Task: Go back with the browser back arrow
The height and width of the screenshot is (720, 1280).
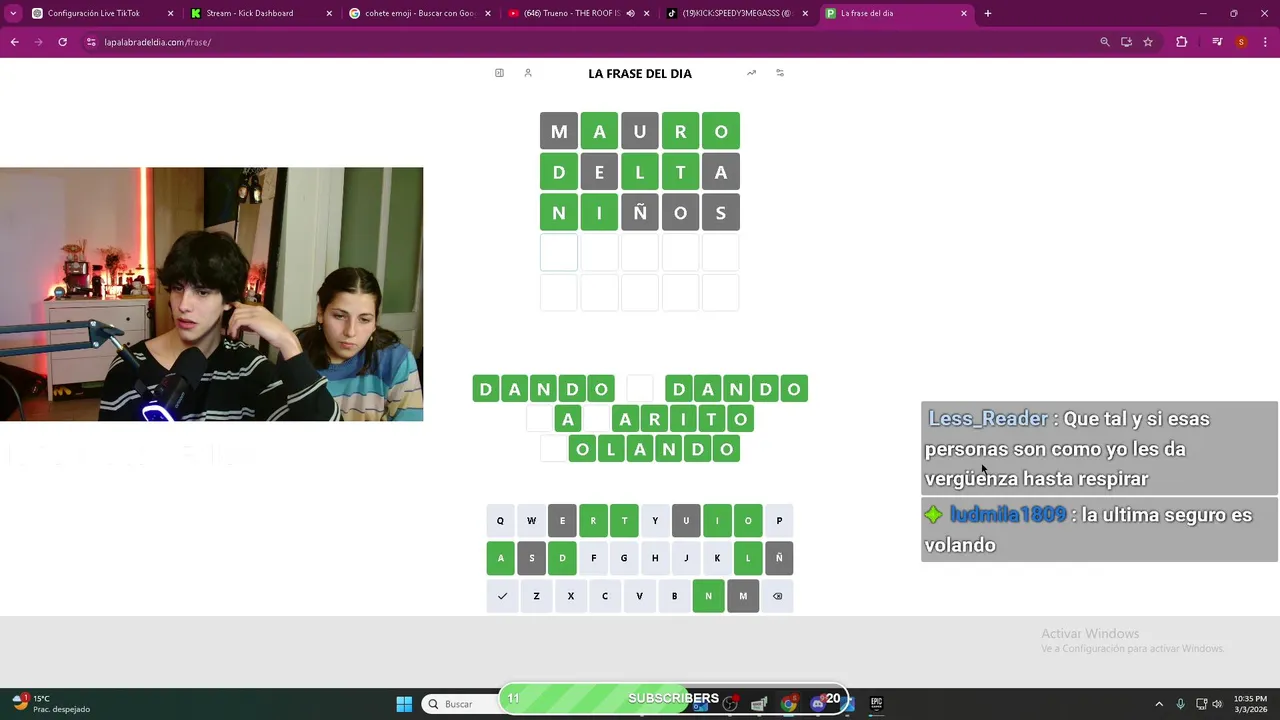Action: pyautogui.click(x=14, y=42)
